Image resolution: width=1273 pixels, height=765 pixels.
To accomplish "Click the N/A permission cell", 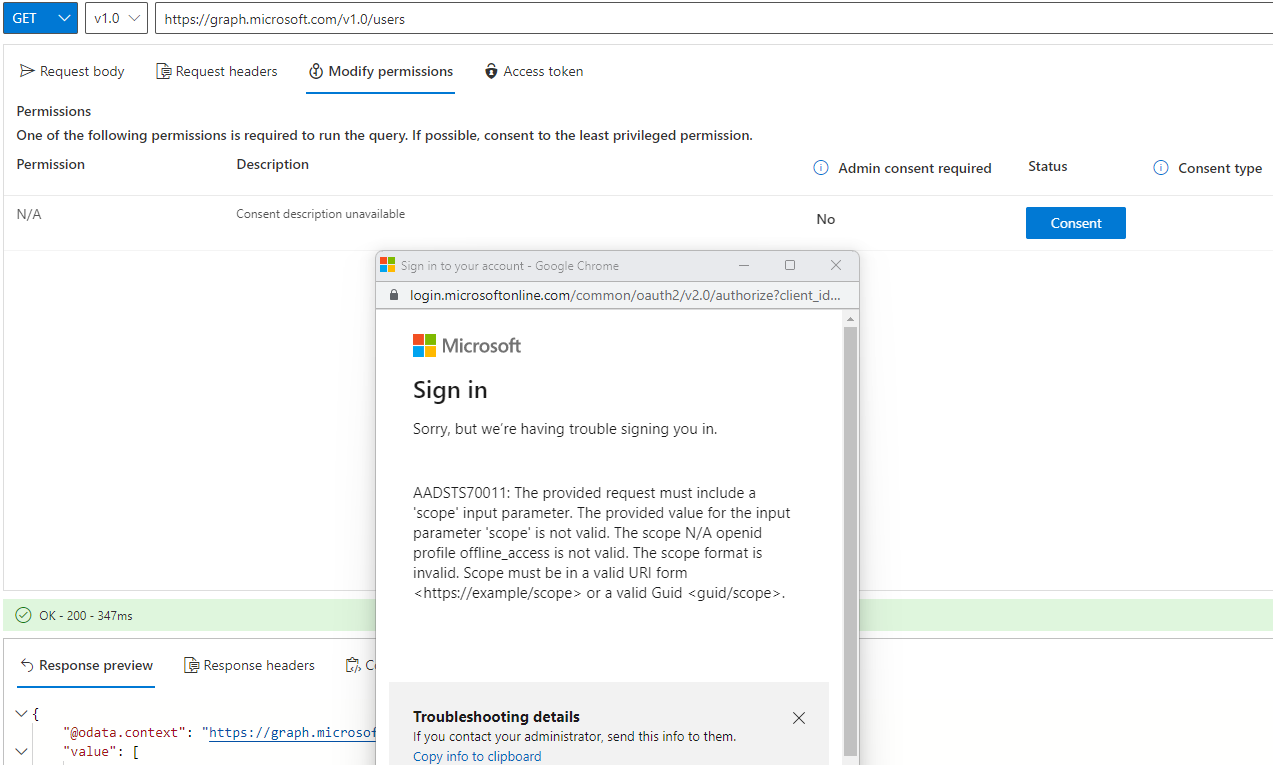I will point(29,214).
